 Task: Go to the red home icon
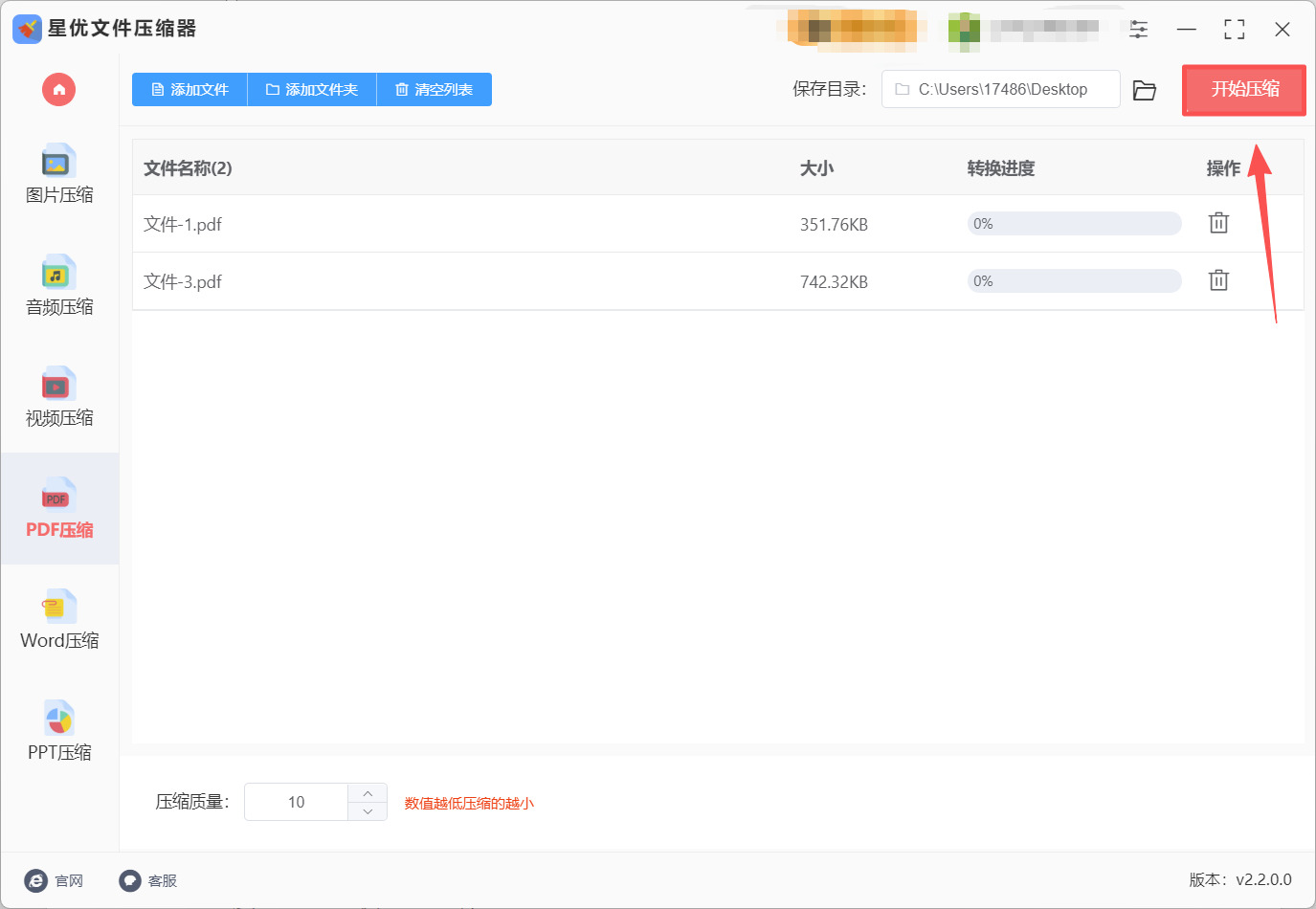pos(58,90)
